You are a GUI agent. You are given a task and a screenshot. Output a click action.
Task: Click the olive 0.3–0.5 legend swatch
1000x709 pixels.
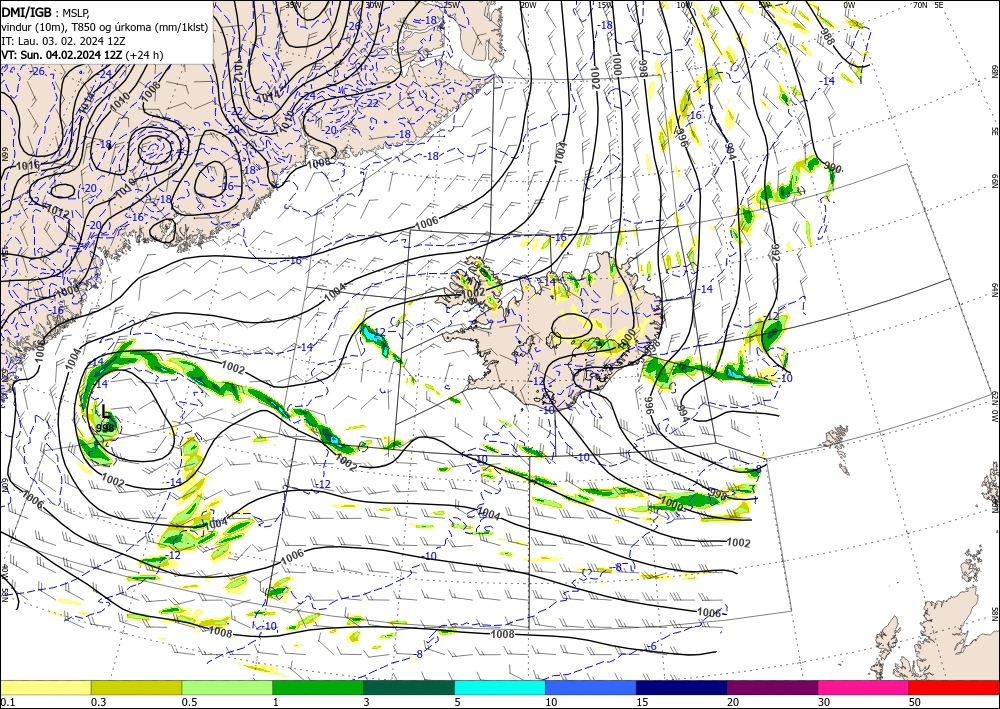[x=136, y=687]
